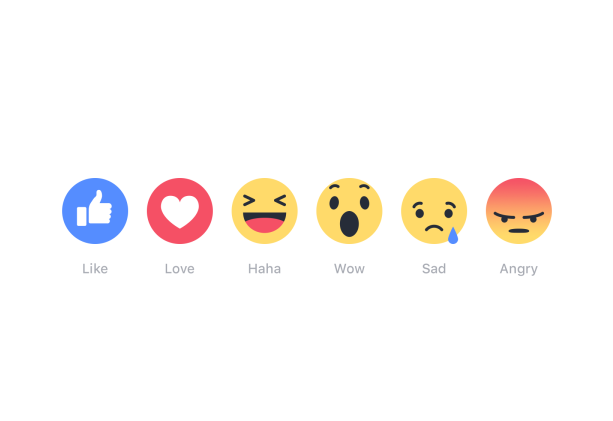Image resolution: width=613 pixels, height=421 pixels.
Task: Click the "Angry" text label
Action: pyautogui.click(x=519, y=269)
